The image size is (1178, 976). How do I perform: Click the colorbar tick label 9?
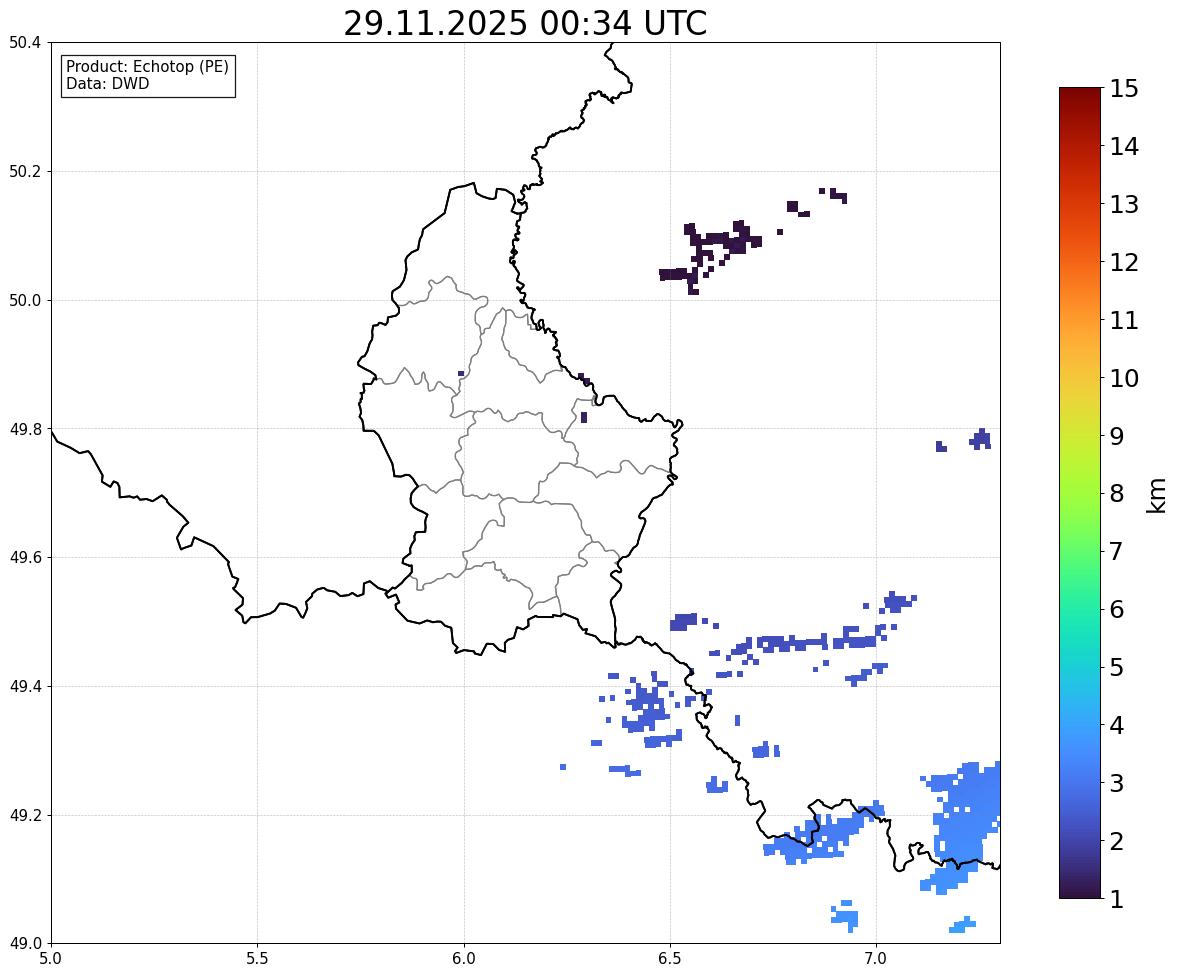(x=1117, y=436)
